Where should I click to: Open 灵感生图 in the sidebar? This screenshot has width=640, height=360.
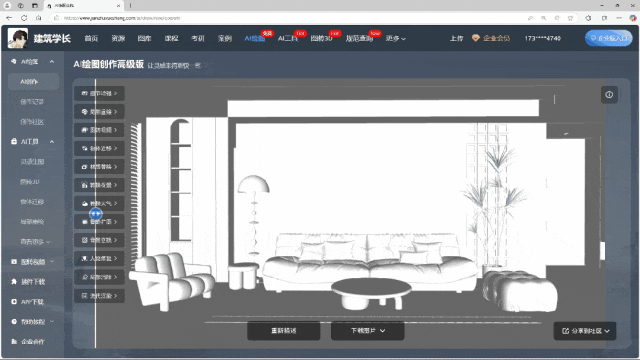pos(32,162)
